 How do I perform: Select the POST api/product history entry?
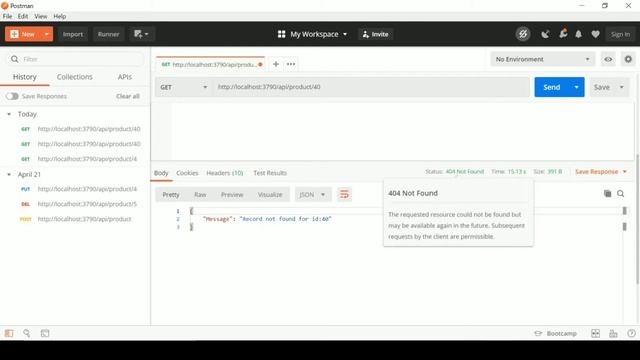pyautogui.click(x=75, y=219)
